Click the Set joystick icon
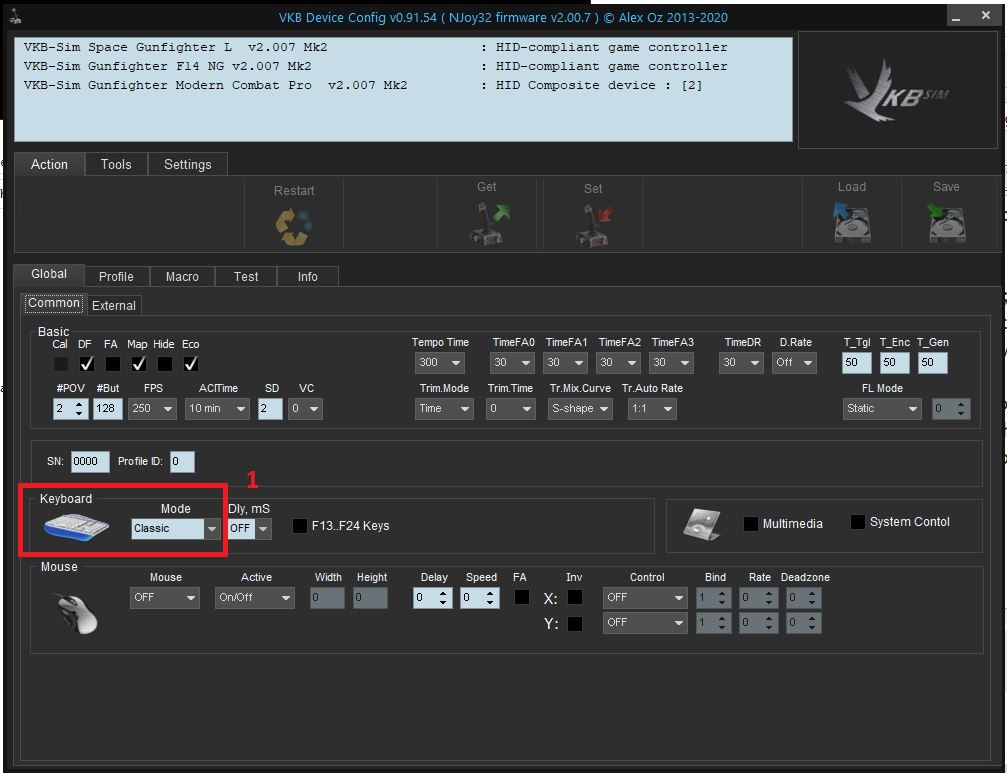1007x773 pixels. [594, 225]
